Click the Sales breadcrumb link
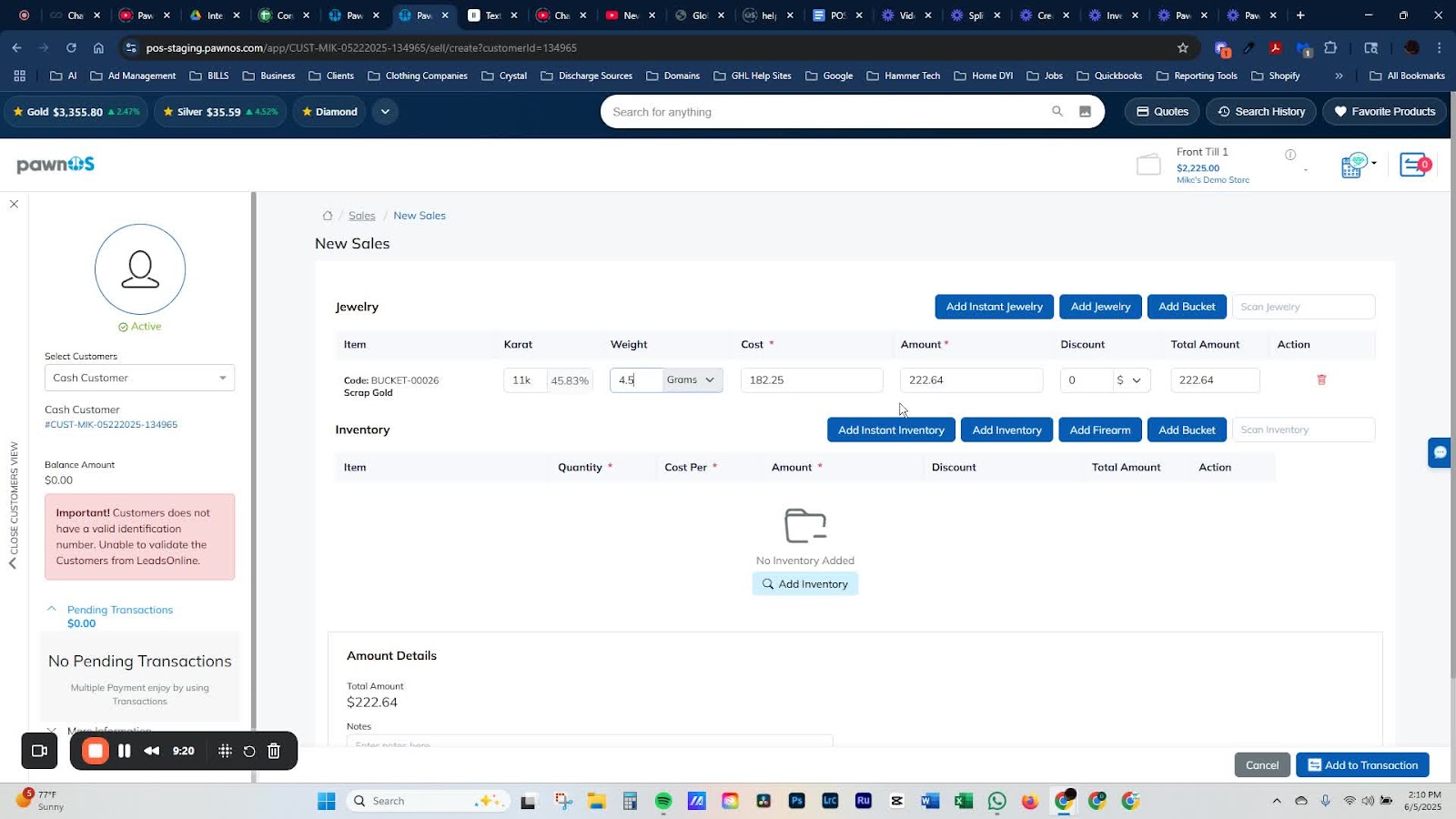Screen dimensions: 1456x819 (x=361, y=216)
